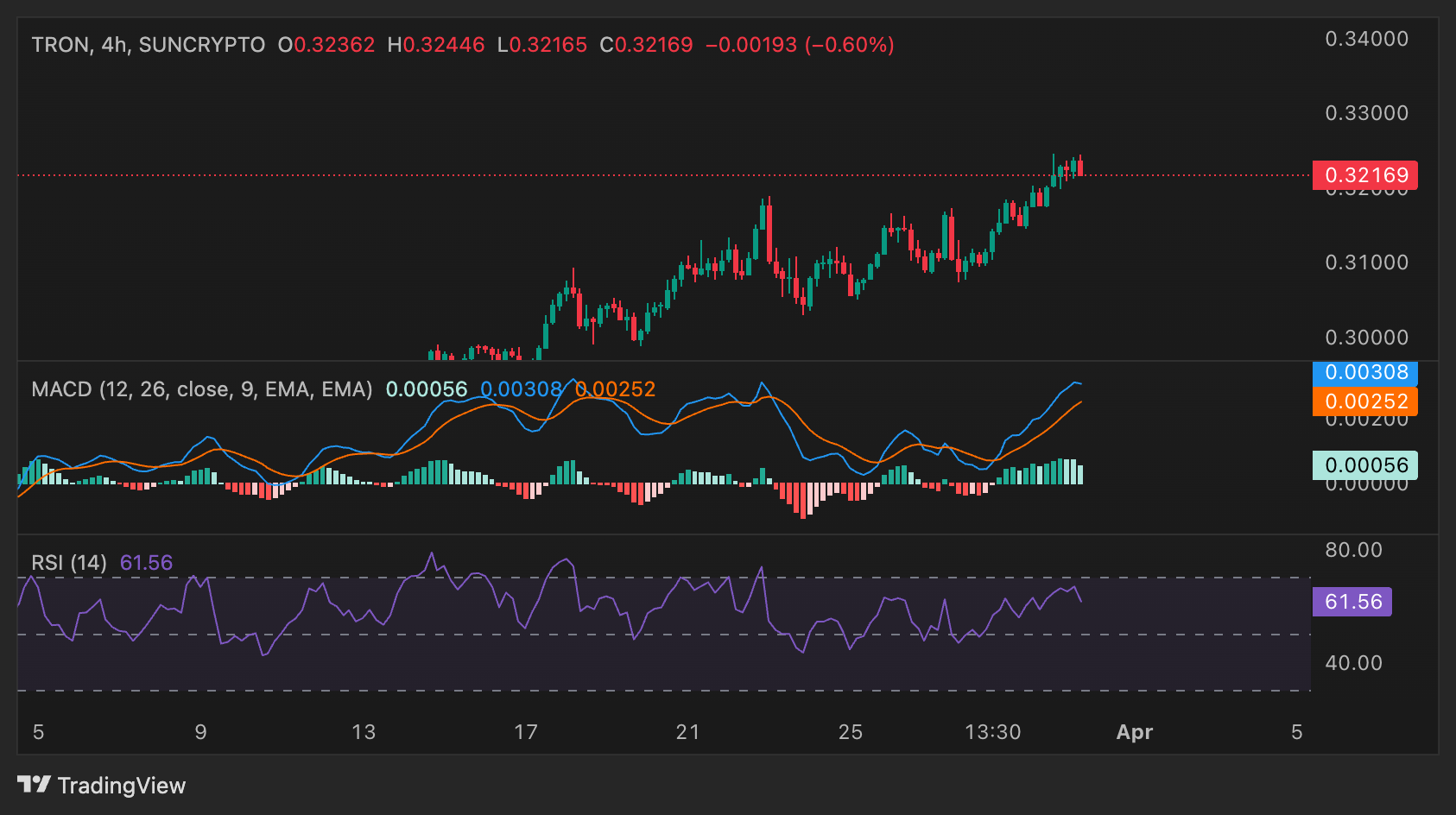
Task: Select the TRON, 4h, SUNCRYPTO chart title
Action: tap(149, 45)
